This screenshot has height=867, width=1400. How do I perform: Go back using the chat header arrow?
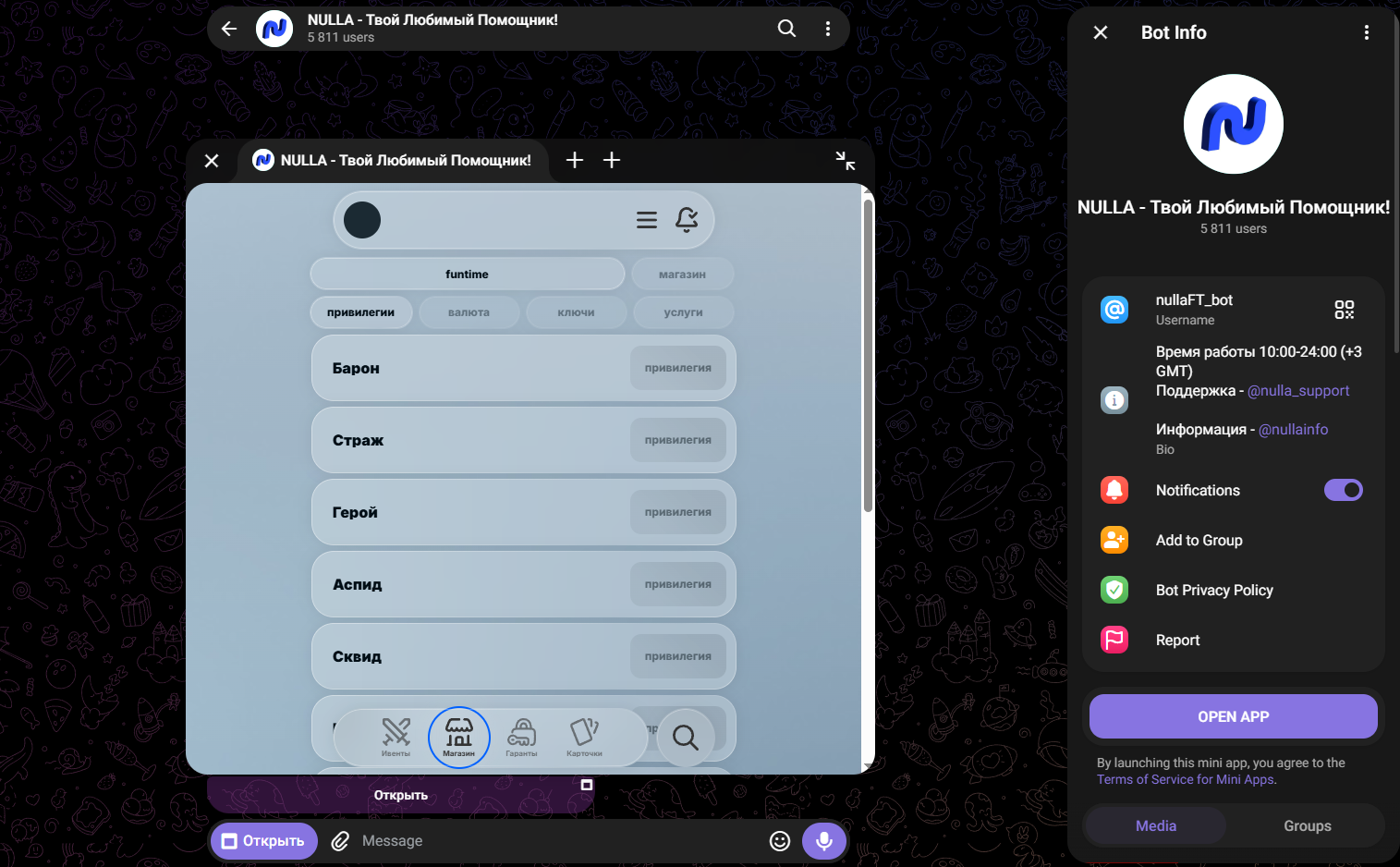pyautogui.click(x=229, y=29)
